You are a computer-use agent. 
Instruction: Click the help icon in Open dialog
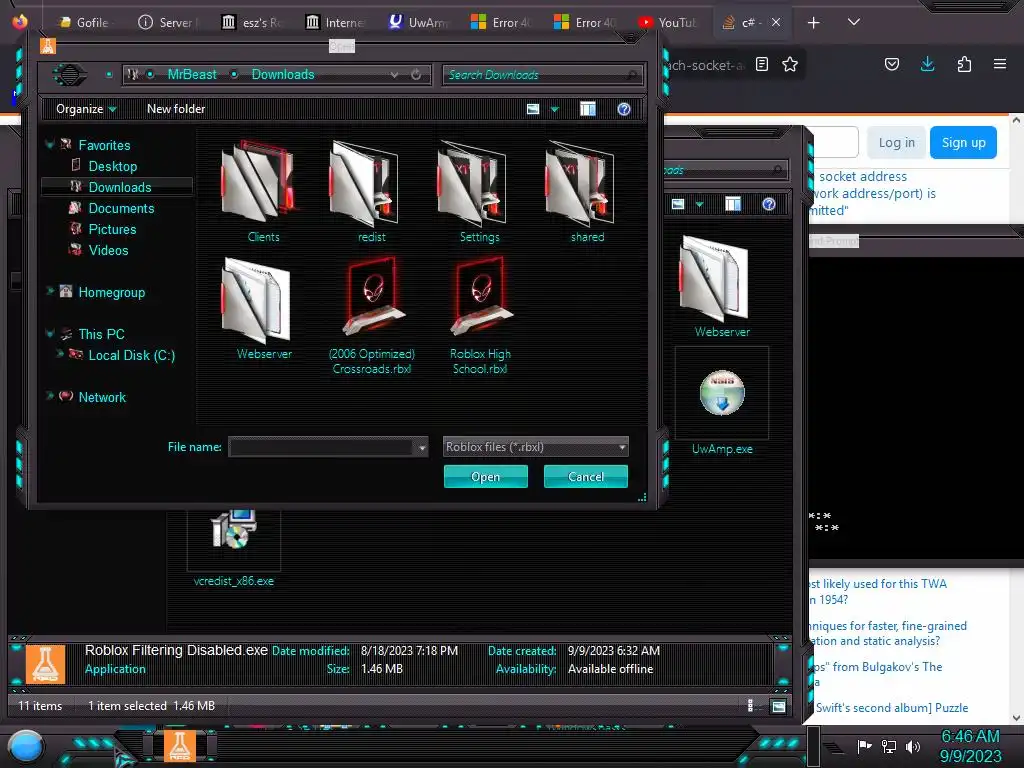pos(624,109)
